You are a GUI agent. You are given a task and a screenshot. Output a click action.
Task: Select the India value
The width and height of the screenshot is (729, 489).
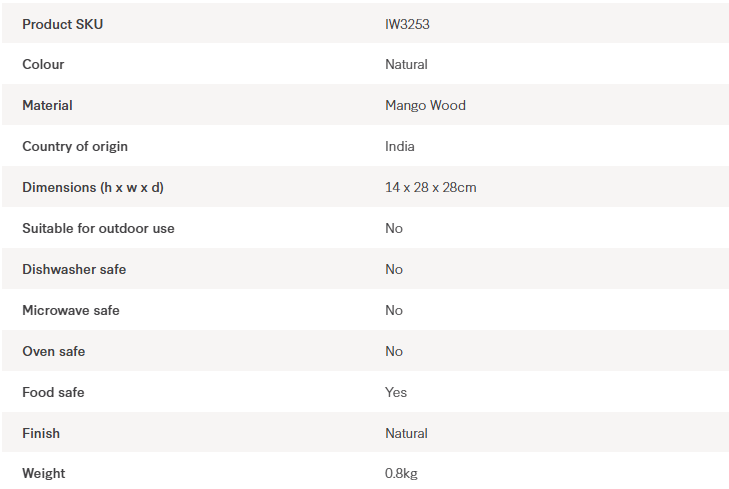tap(399, 147)
